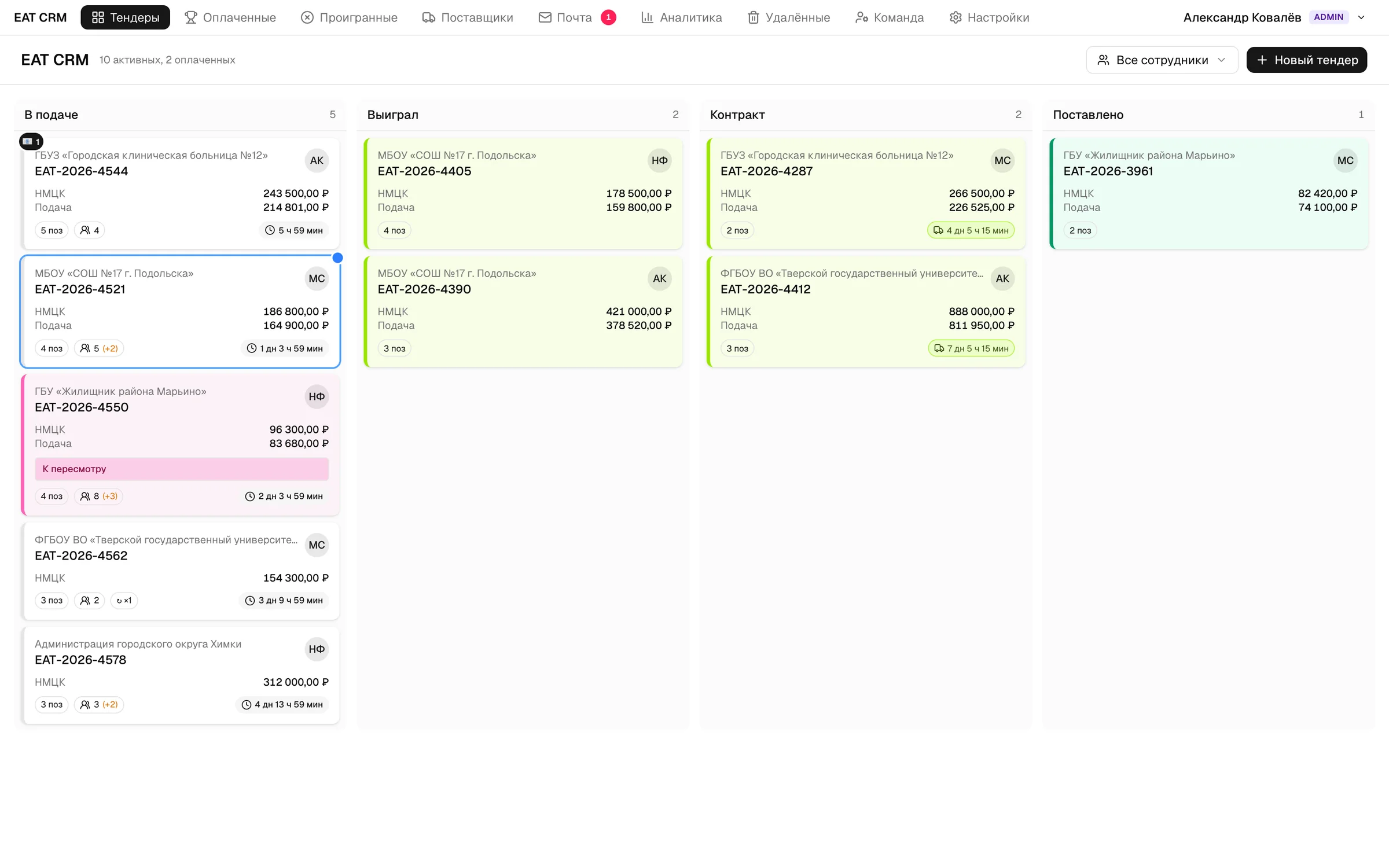Go to the Команда section
Viewport: 1389px width, 868px height.
[890, 17]
